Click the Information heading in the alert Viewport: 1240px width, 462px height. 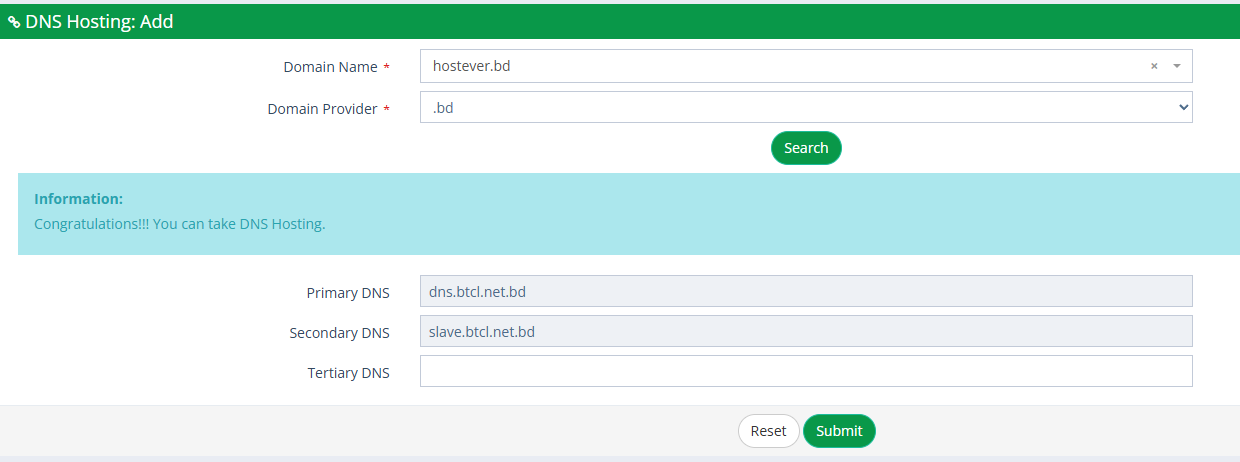[x=78, y=199]
